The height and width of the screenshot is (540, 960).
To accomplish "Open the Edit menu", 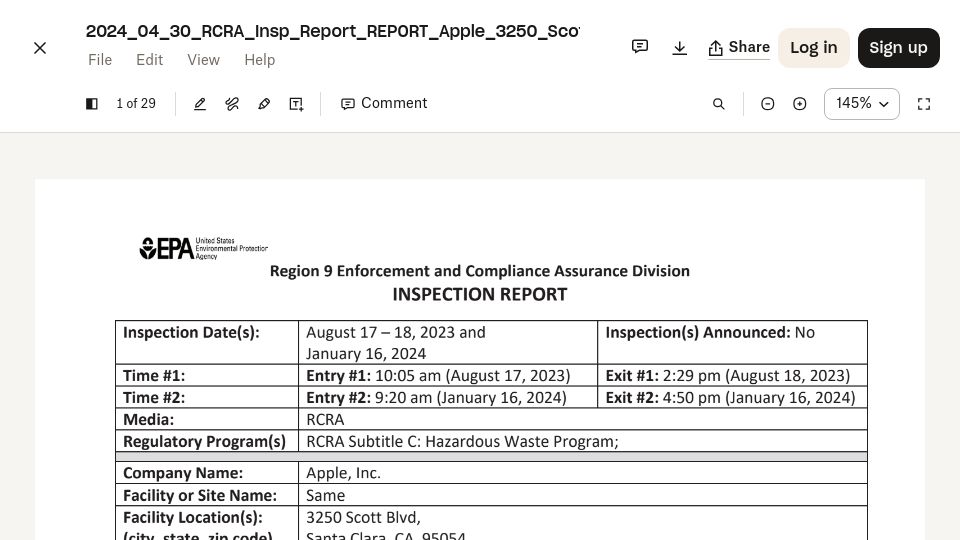I will (149, 60).
